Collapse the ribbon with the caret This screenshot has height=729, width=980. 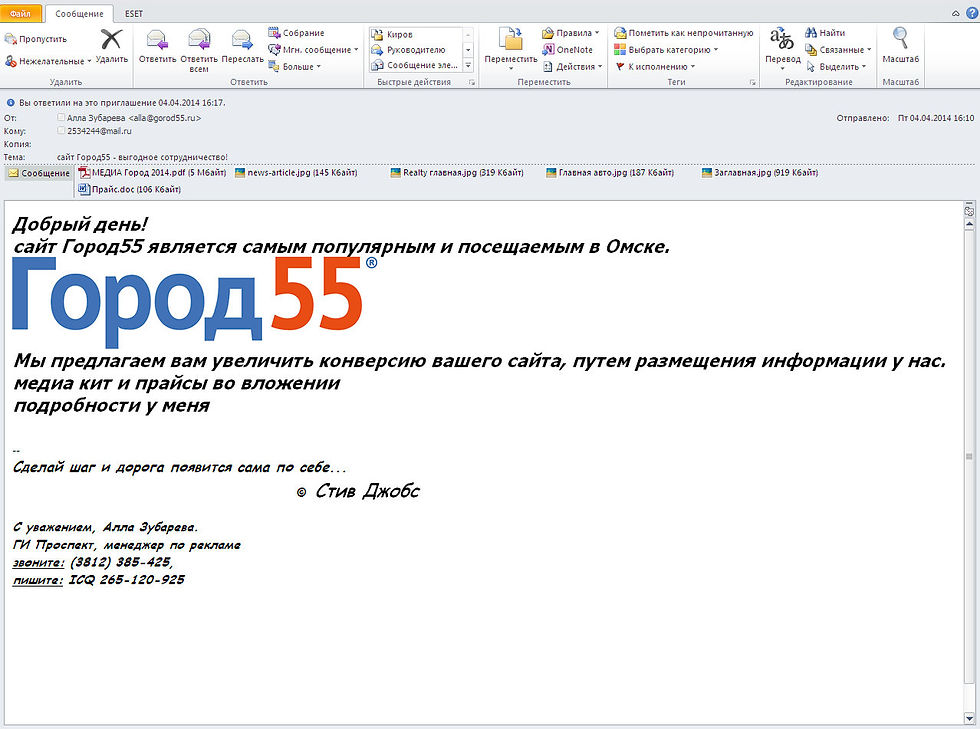click(x=956, y=13)
